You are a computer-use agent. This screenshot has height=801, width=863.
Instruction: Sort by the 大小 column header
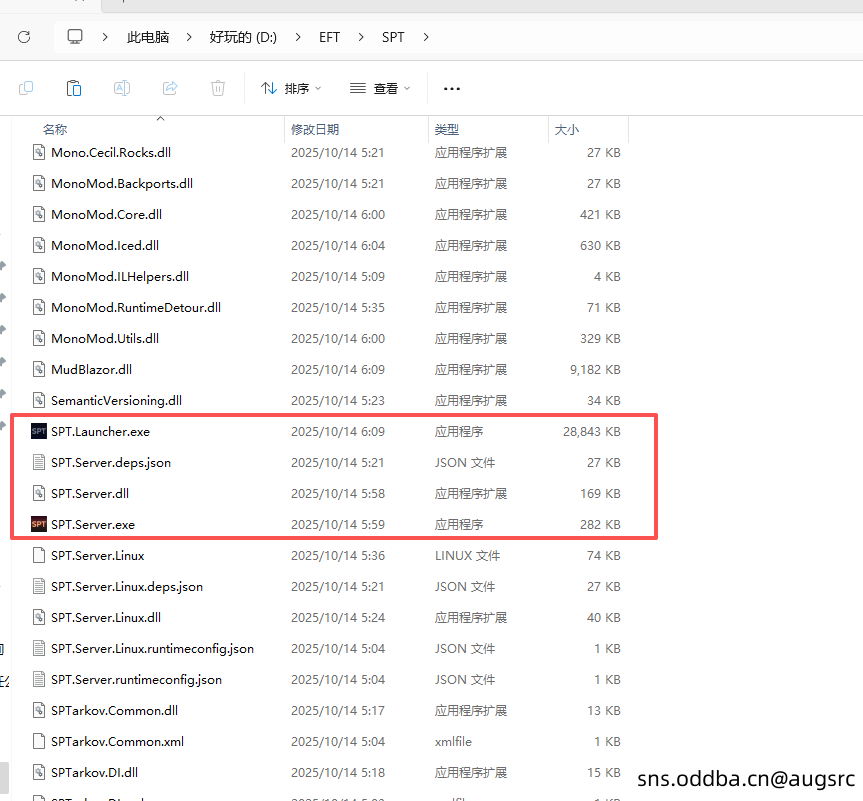(567, 130)
